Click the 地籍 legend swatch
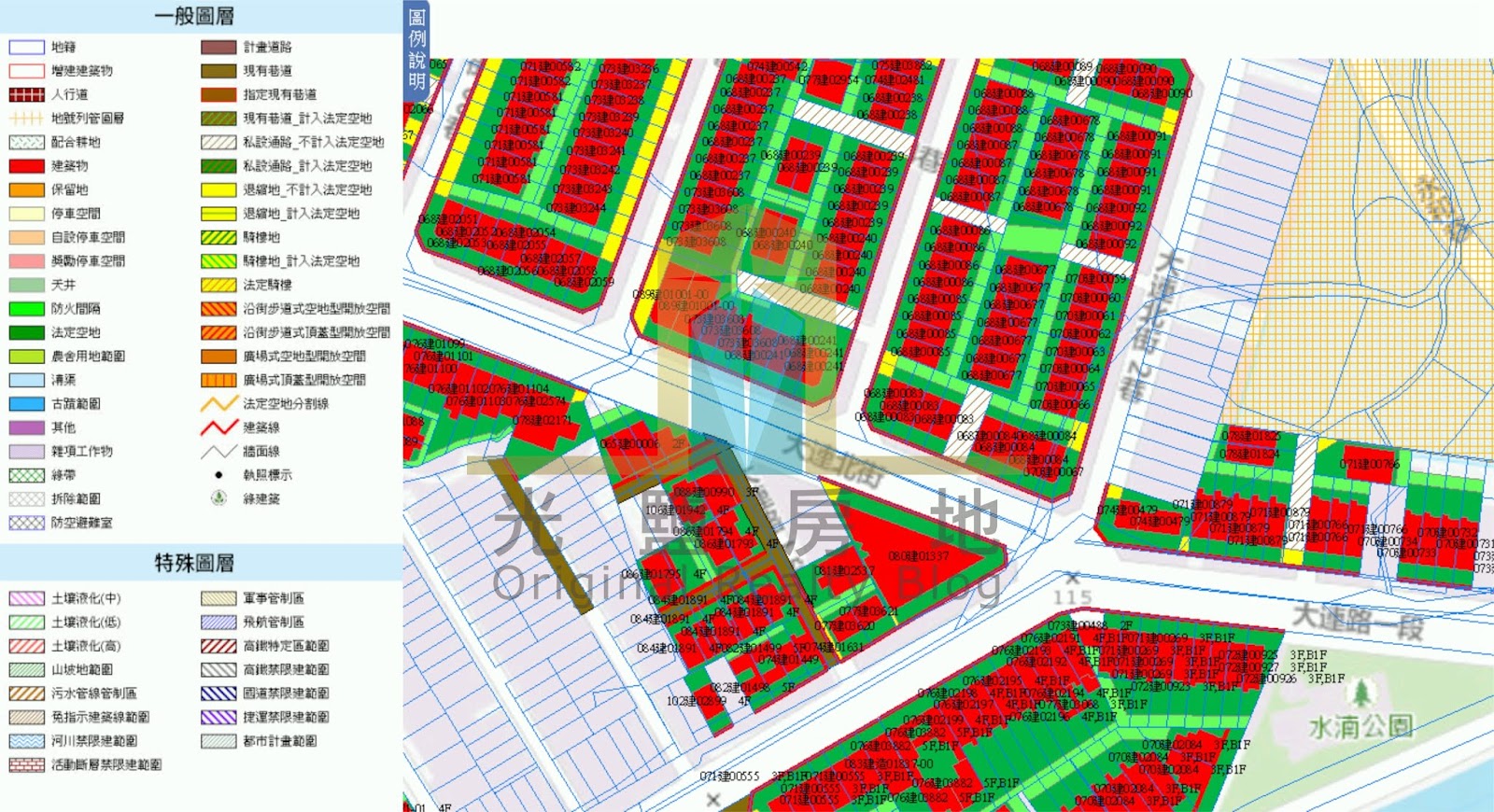The height and width of the screenshot is (812, 1494). coord(26,47)
